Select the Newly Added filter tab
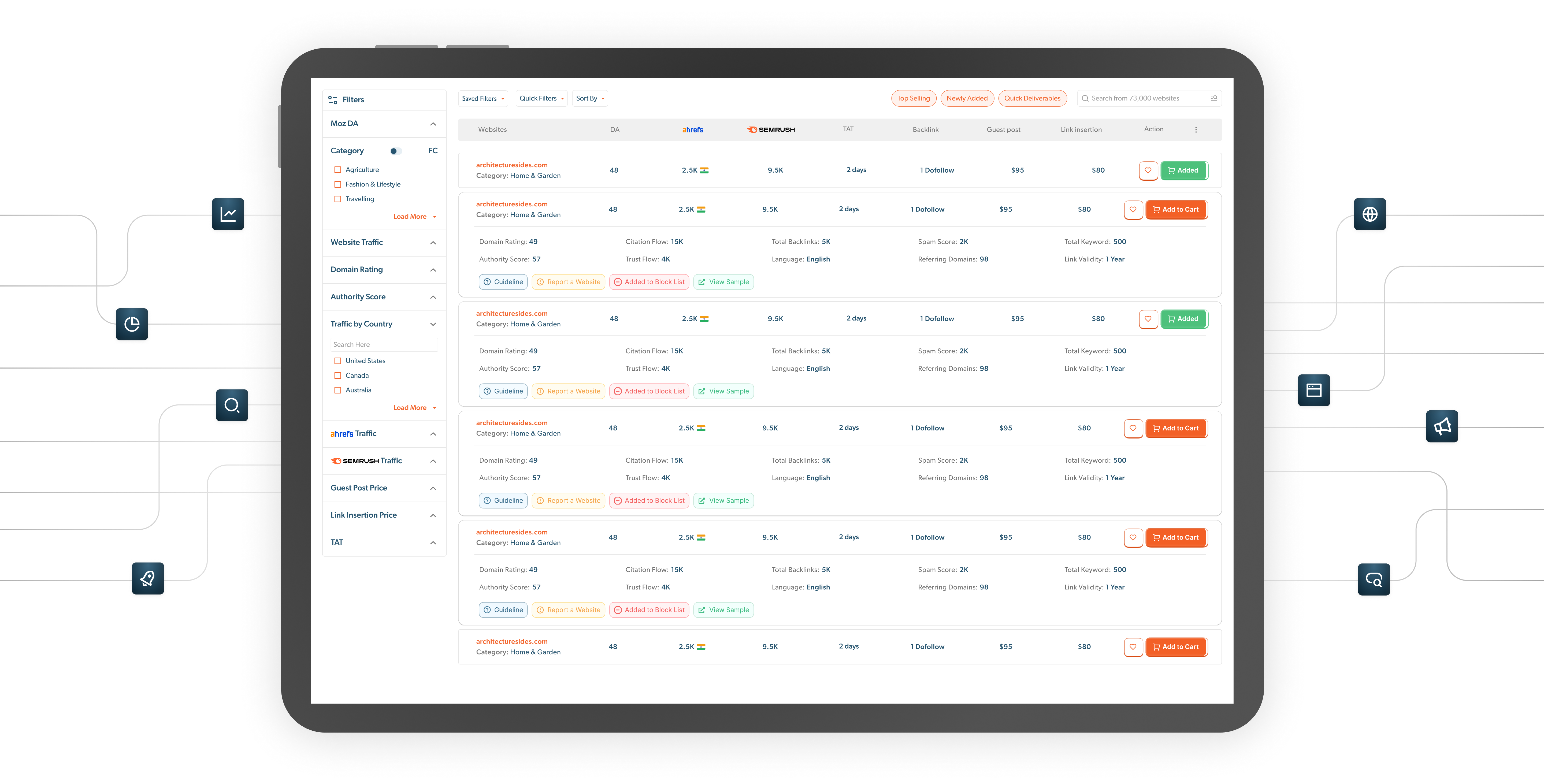 [967, 98]
